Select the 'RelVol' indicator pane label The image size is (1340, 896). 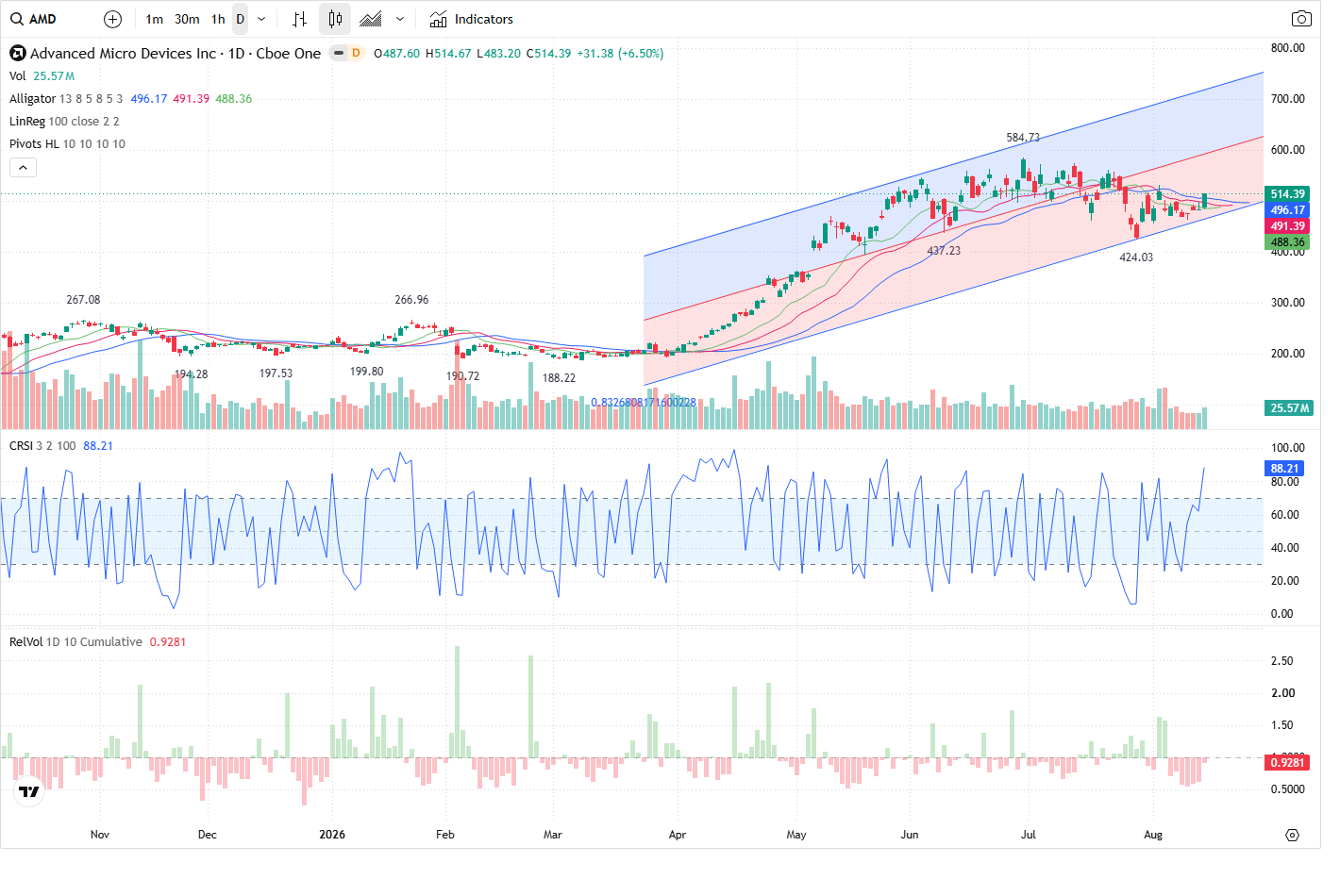coord(26,642)
